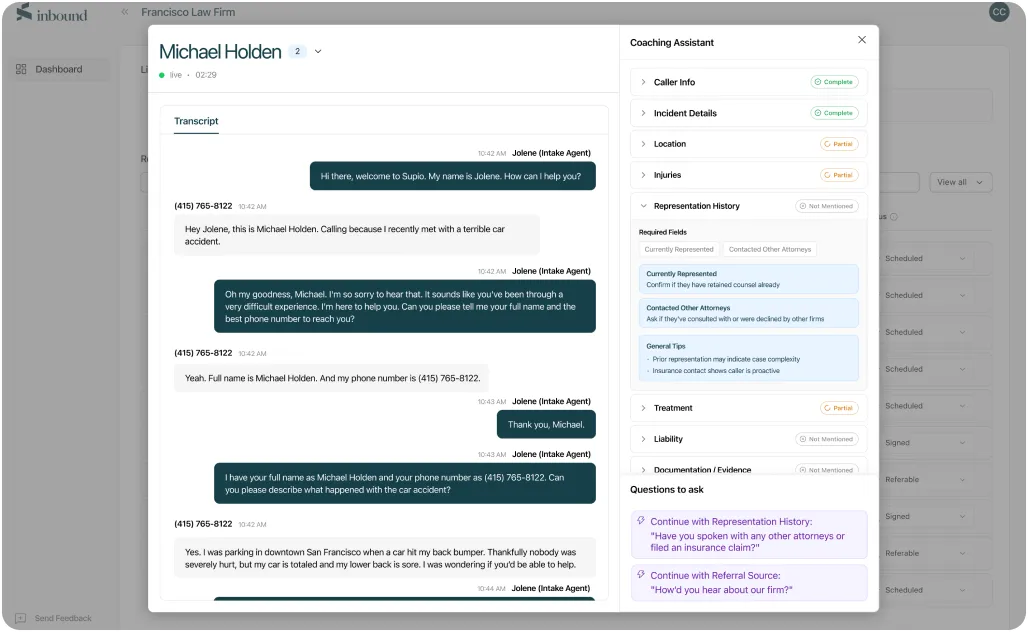Click Currently Represented field chip
The width and height of the screenshot is (1028, 632).
point(679,249)
